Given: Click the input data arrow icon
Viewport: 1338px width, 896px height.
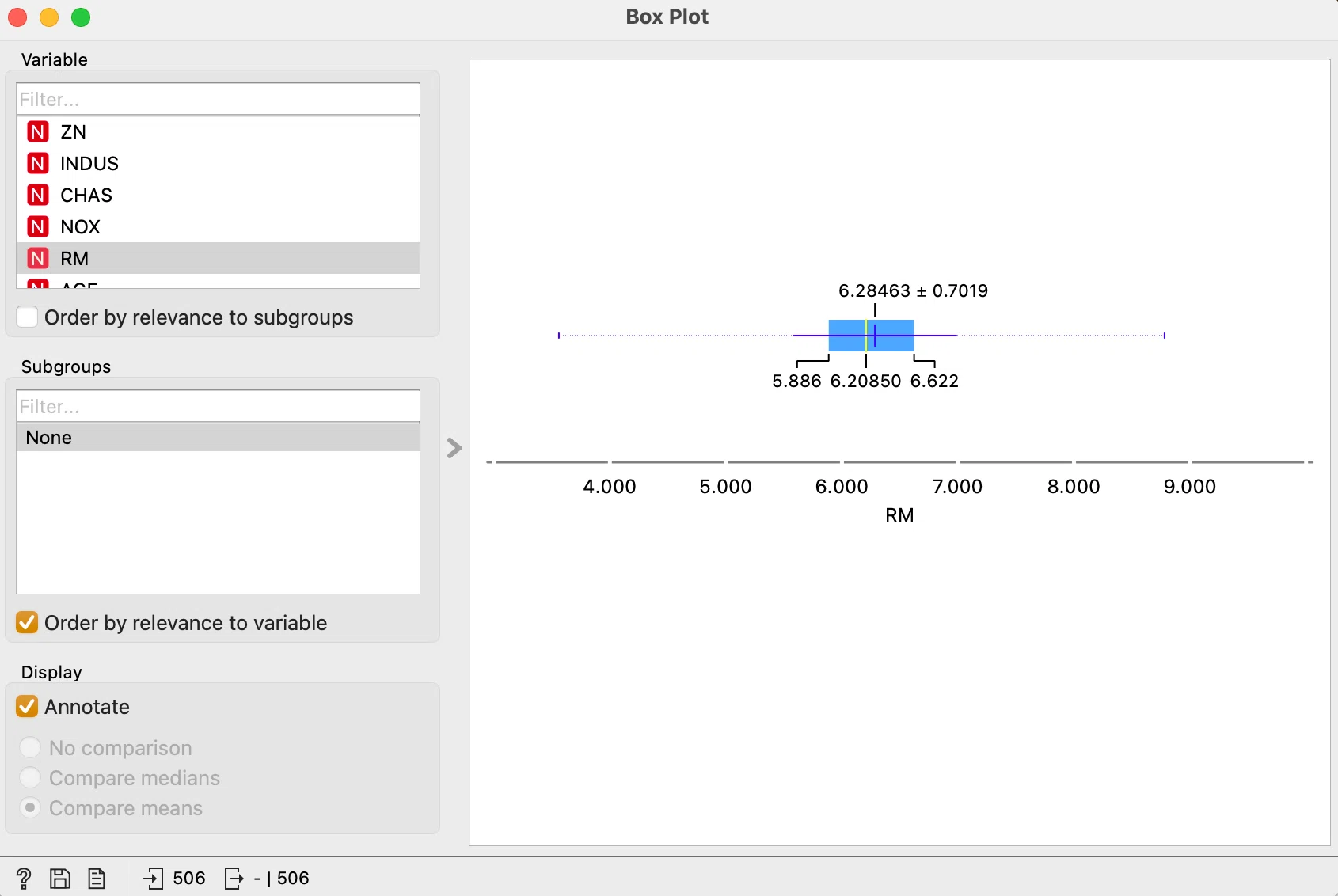Looking at the screenshot, I should tap(154, 879).
